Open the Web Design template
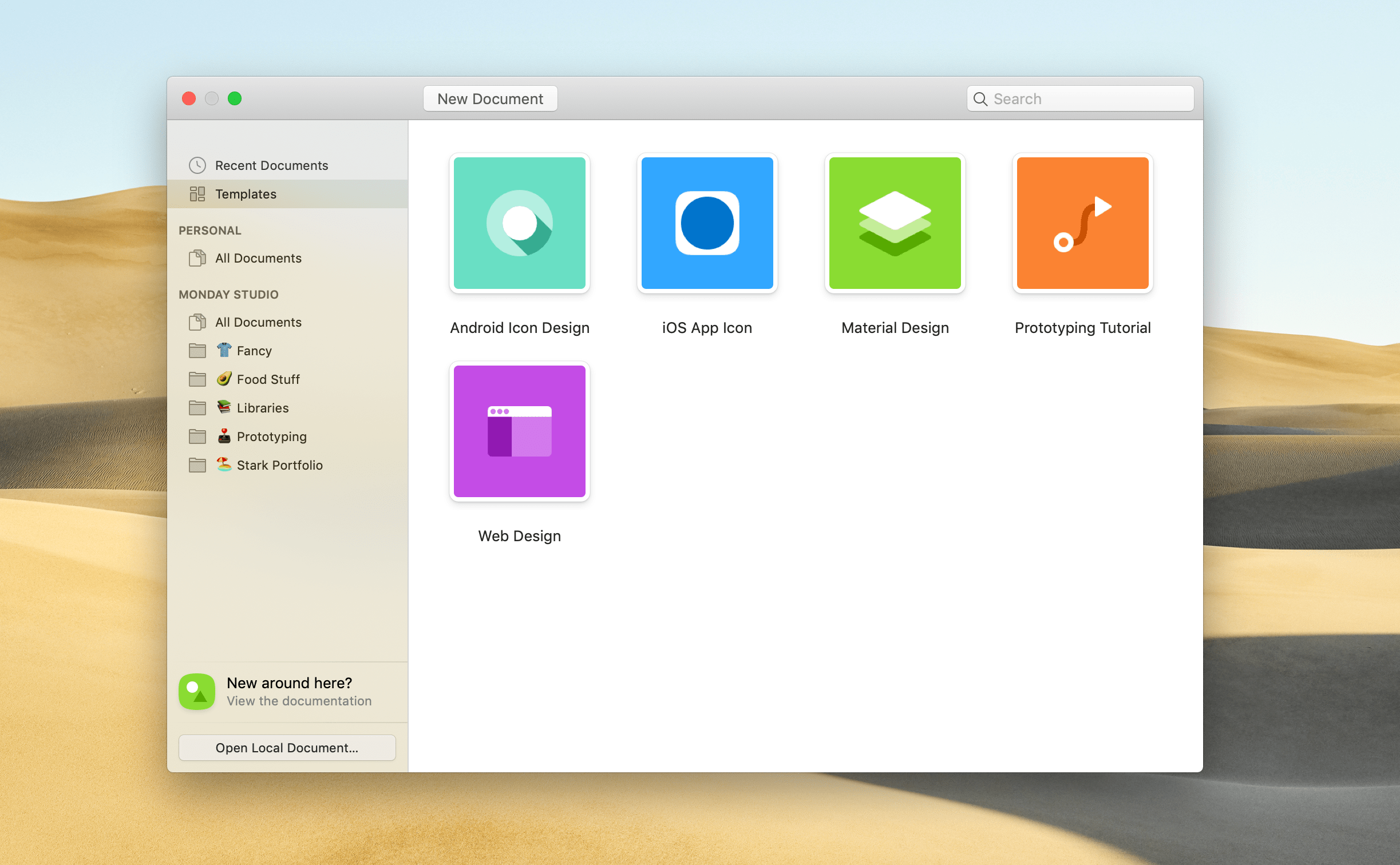Viewport: 1400px width, 865px height. [x=519, y=431]
